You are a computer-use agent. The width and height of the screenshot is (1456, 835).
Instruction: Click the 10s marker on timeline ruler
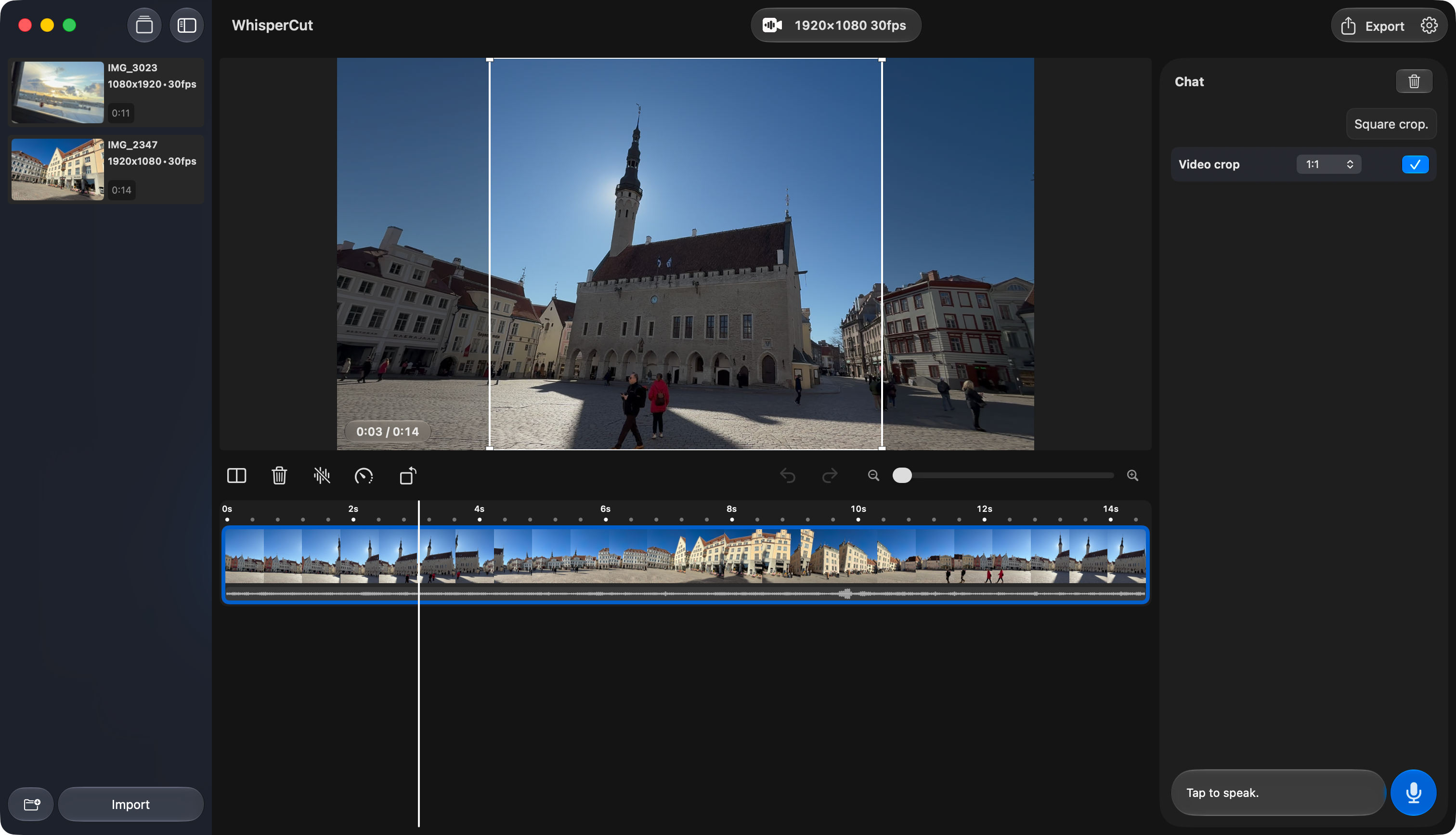click(x=858, y=509)
